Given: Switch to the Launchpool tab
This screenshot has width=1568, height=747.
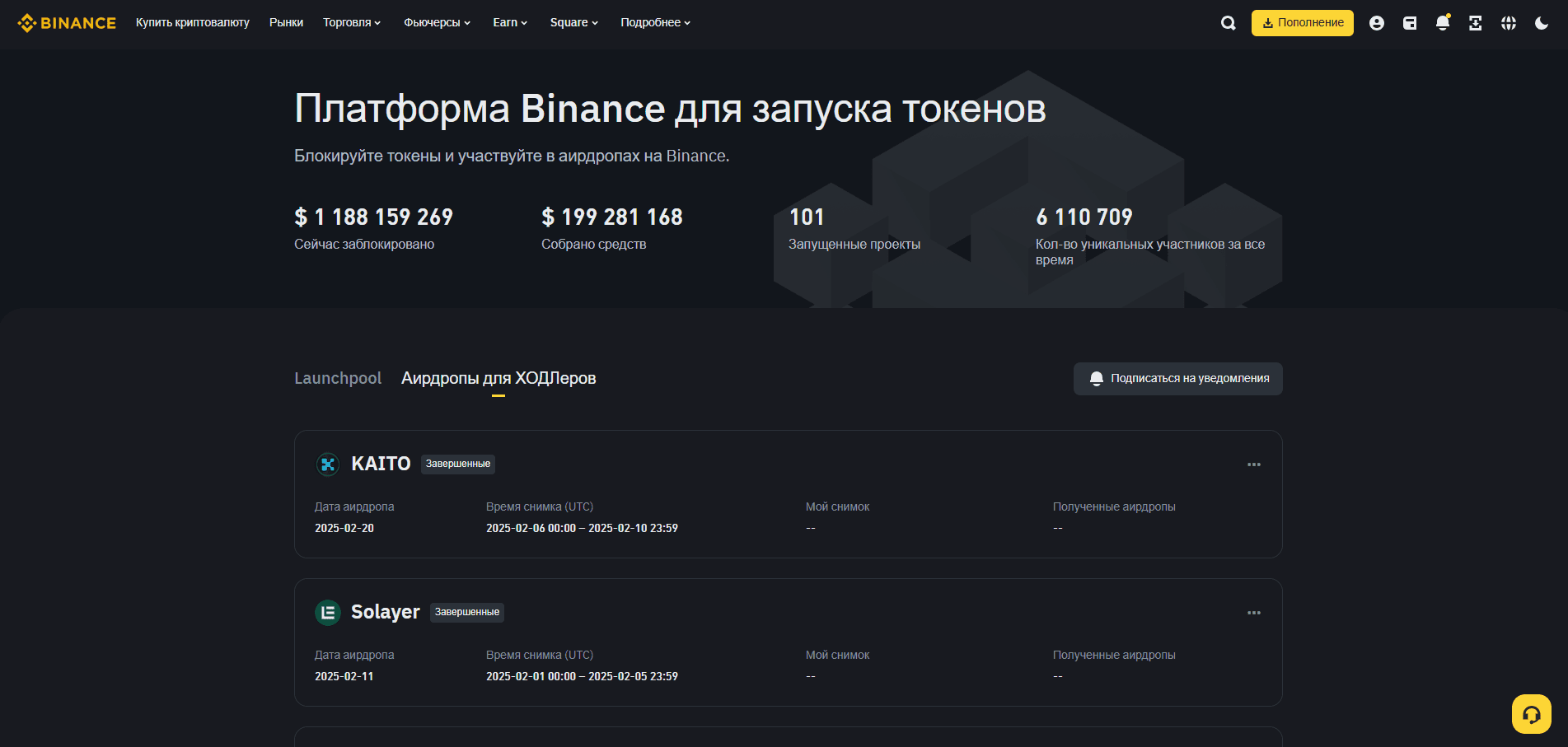Looking at the screenshot, I should tap(338, 378).
